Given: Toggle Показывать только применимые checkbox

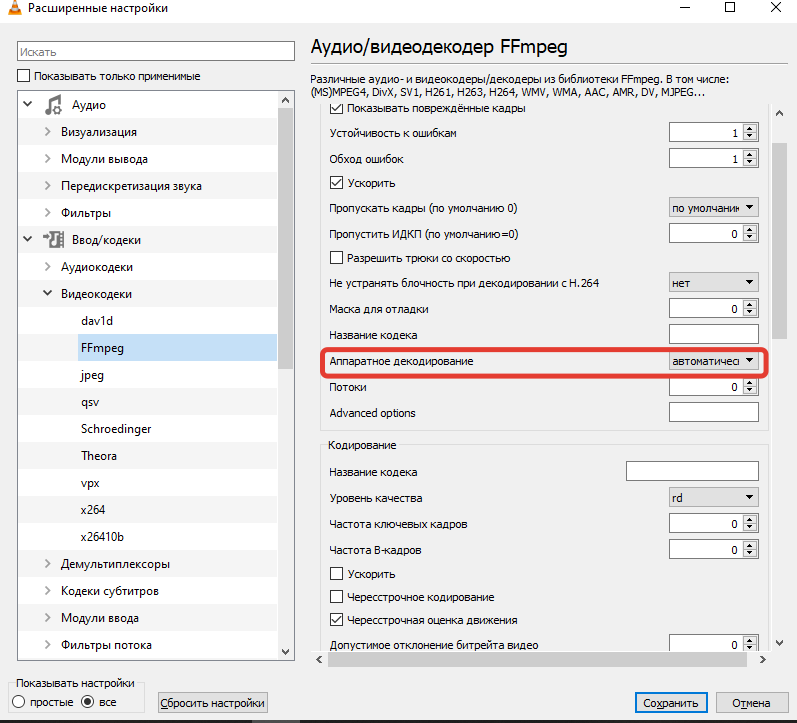Looking at the screenshot, I should click(x=24, y=76).
